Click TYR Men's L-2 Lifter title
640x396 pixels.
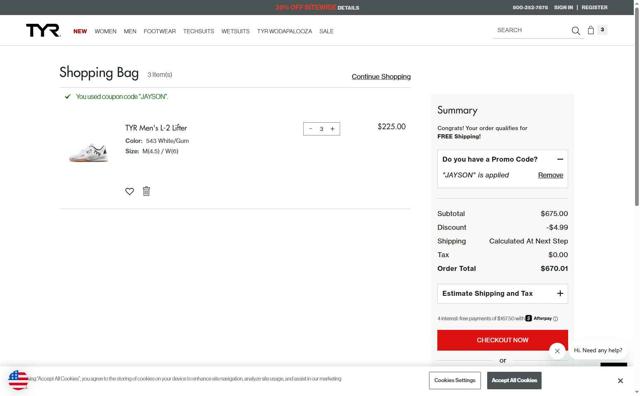pos(156,128)
